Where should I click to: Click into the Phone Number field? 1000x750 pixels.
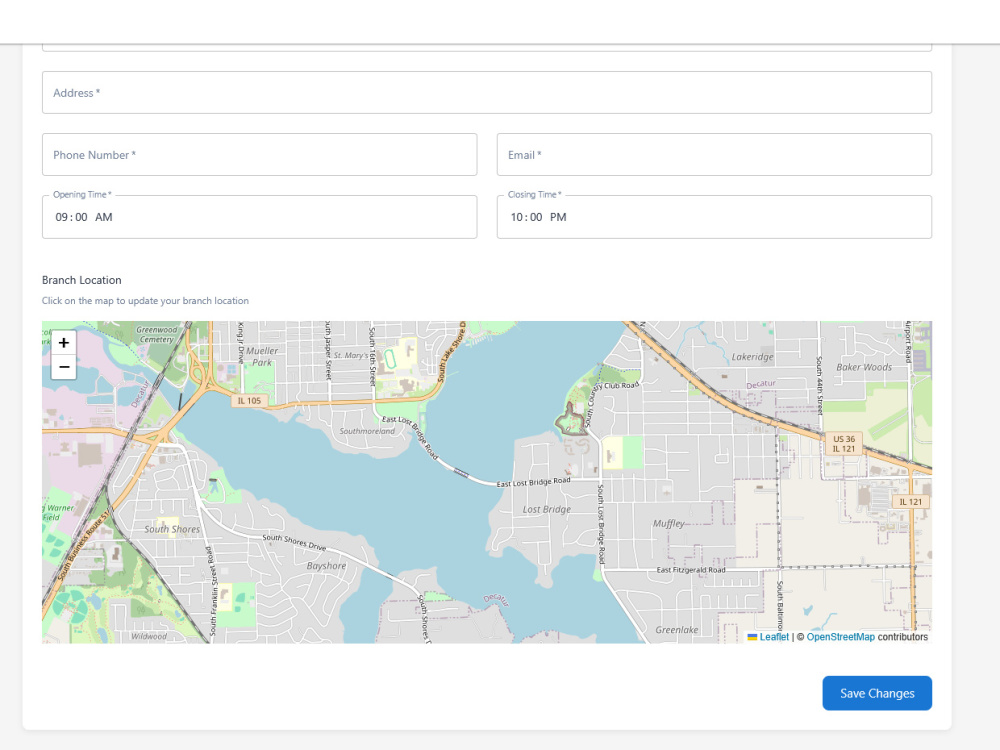260,154
